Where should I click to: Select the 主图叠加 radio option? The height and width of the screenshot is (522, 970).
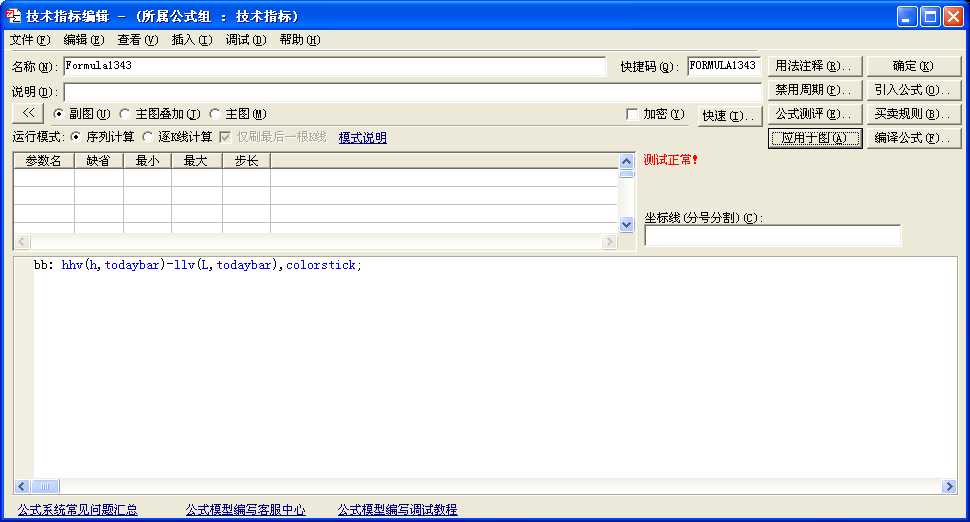(125, 114)
